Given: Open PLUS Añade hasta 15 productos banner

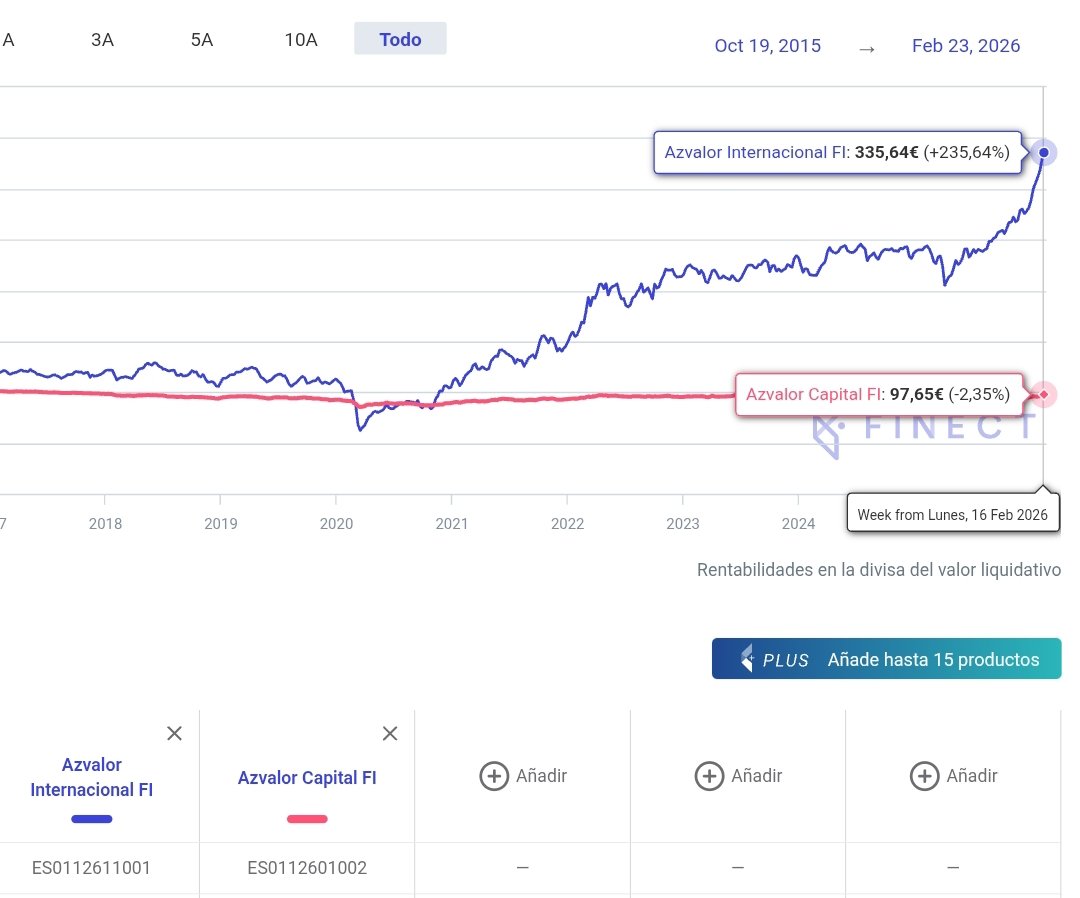Looking at the screenshot, I should pyautogui.click(x=886, y=659).
